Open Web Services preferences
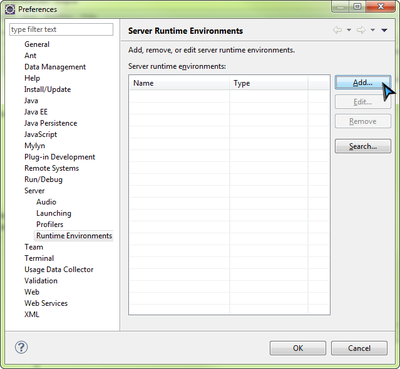This screenshot has height=369, width=400. (46, 303)
